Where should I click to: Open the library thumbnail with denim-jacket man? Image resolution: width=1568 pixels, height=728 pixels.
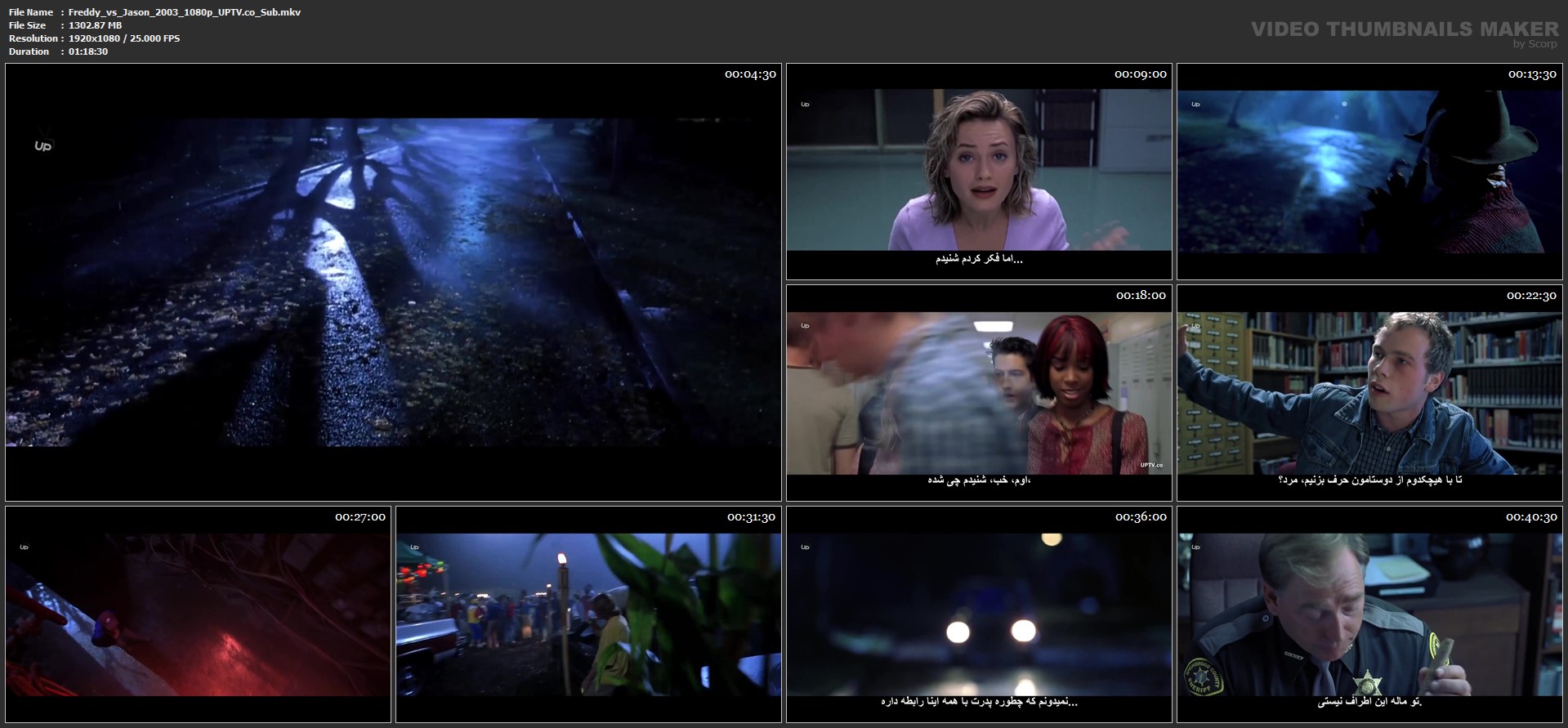(1369, 393)
